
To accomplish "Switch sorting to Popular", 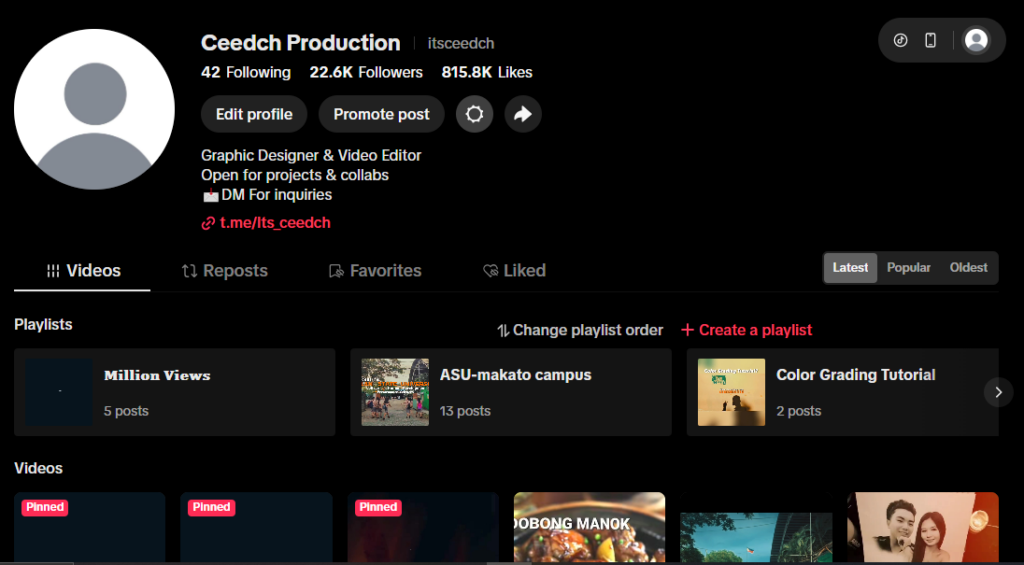I will click(x=908, y=268).
